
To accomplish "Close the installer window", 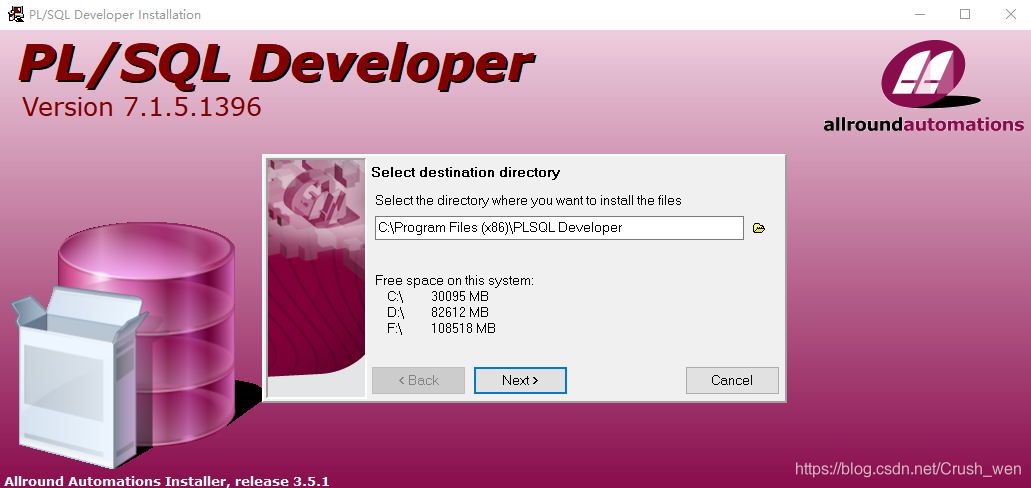I will click(1011, 14).
